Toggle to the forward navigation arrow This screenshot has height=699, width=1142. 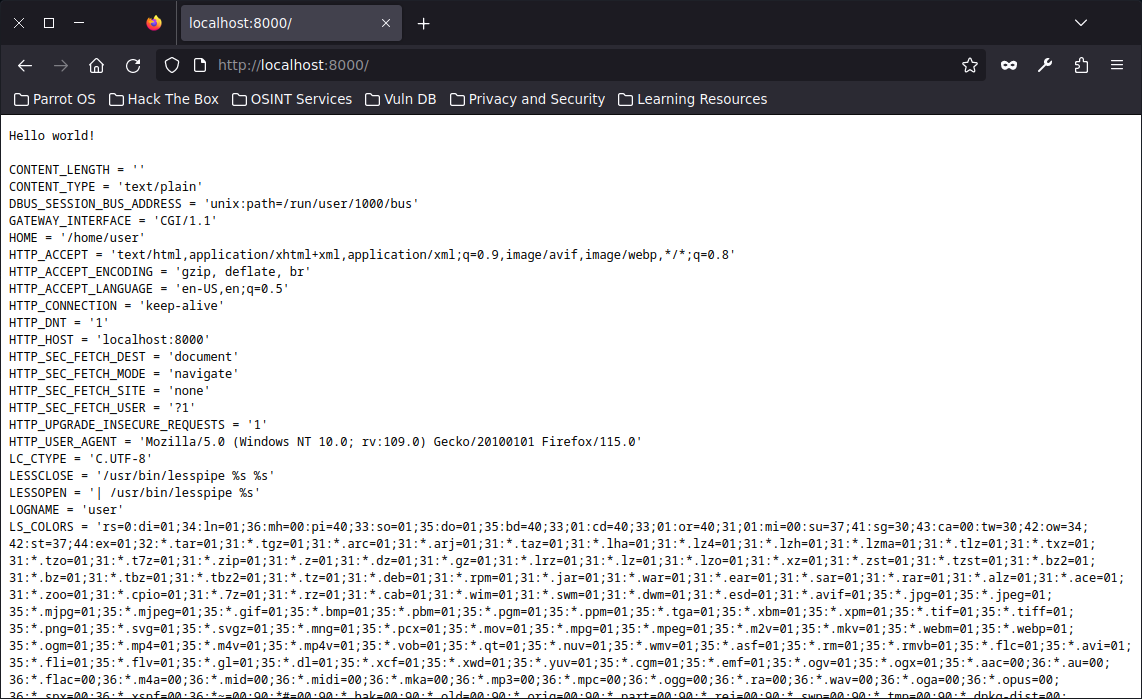pyautogui.click(x=60, y=65)
